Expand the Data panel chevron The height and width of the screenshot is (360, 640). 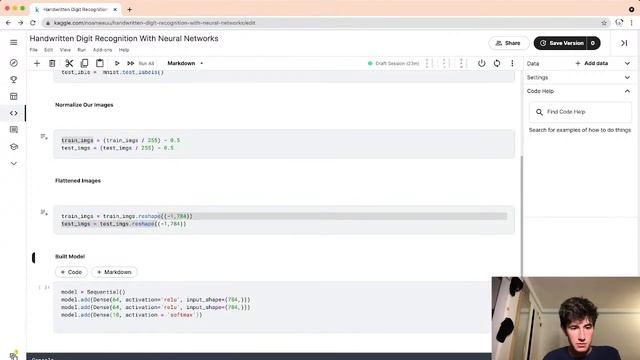tap(627, 63)
